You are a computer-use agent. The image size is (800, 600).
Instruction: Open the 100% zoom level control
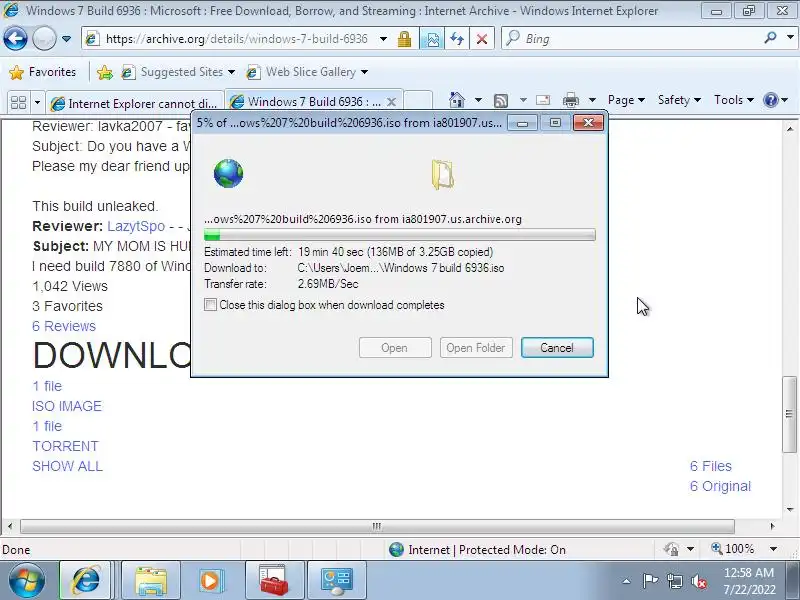(x=732, y=549)
